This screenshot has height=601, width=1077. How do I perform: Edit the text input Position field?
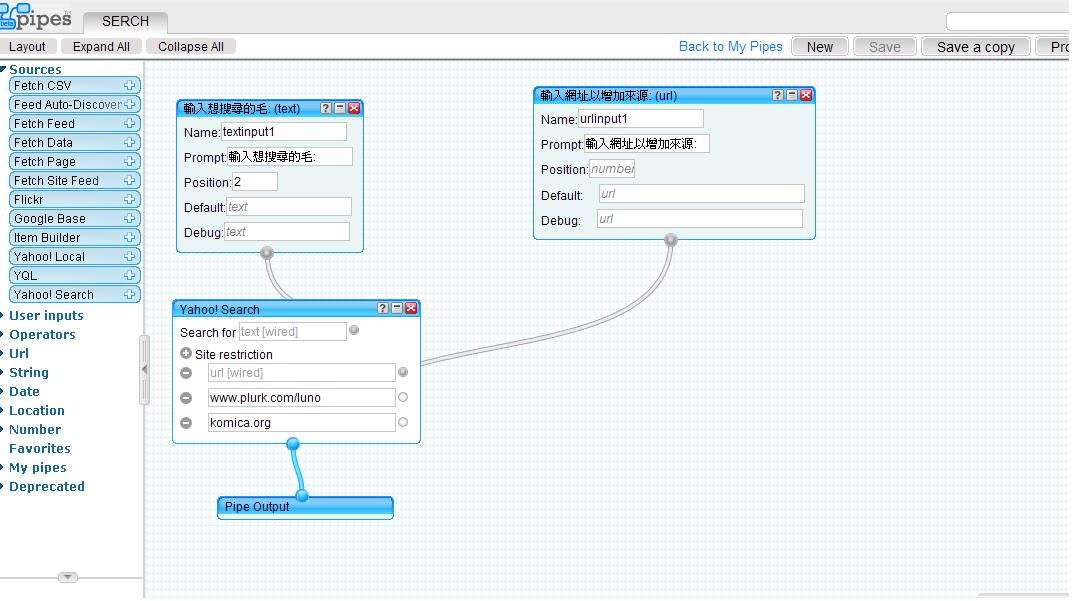click(x=255, y=182)
